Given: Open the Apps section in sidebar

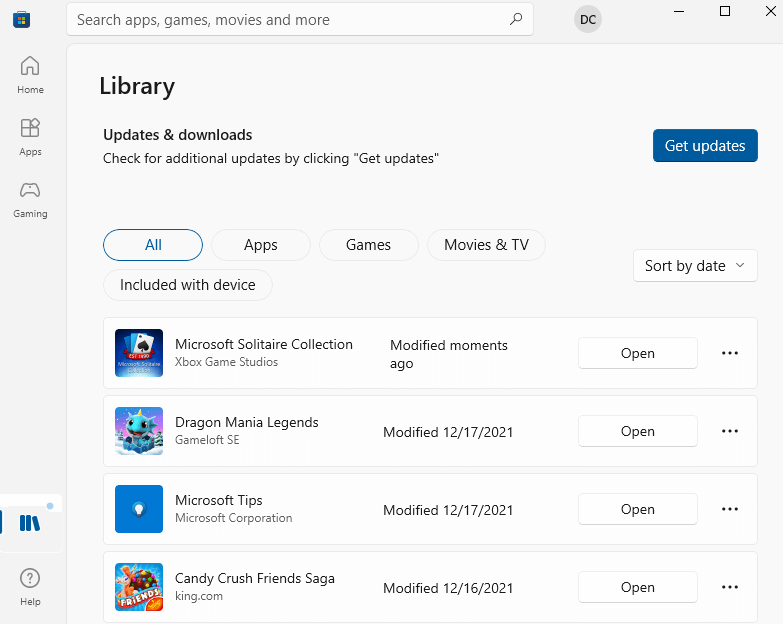Looking at the screenshot, I should click(30, 137).
